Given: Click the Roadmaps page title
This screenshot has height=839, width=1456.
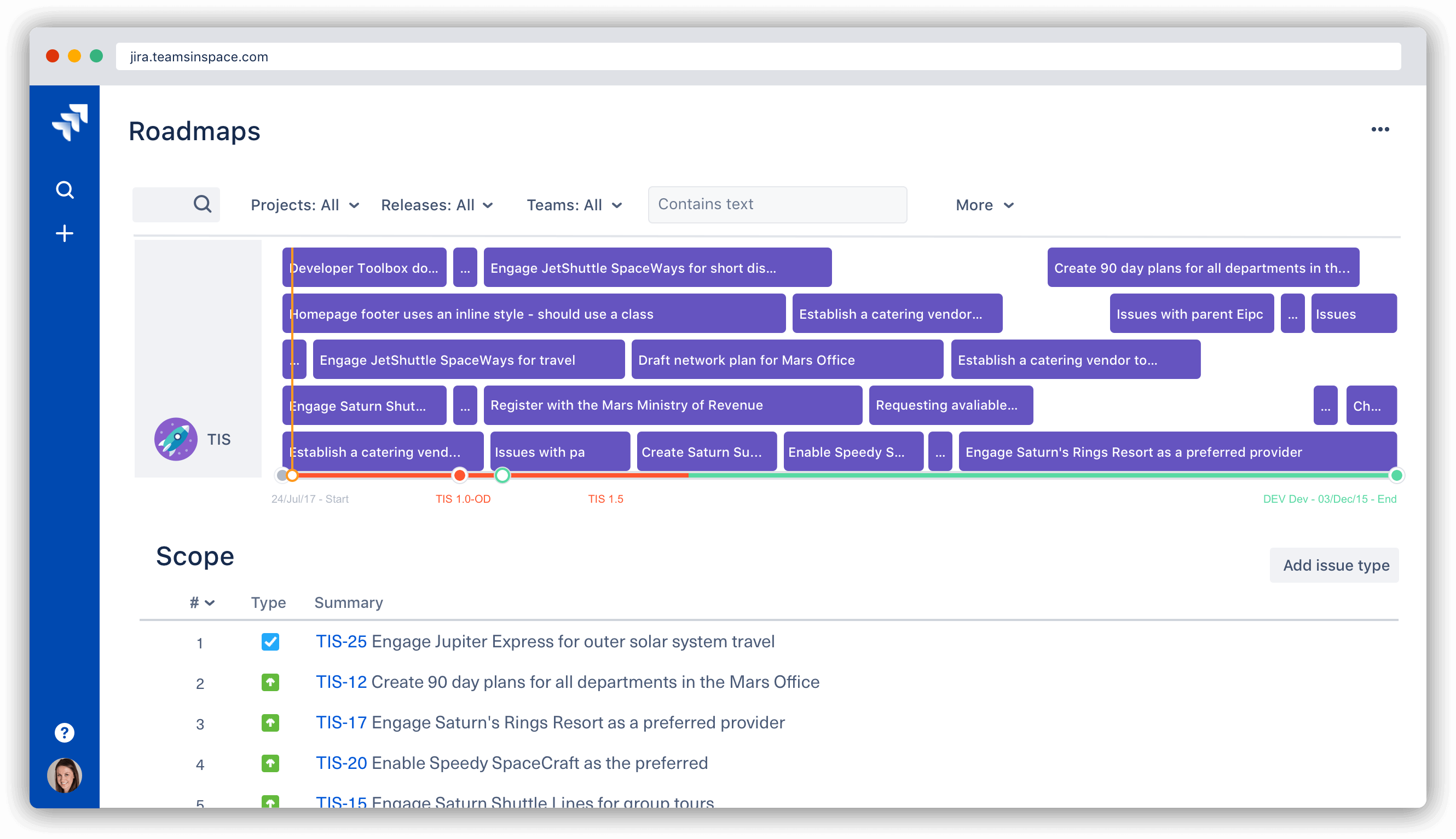Looking at the screenshot, I should point(195,131).
